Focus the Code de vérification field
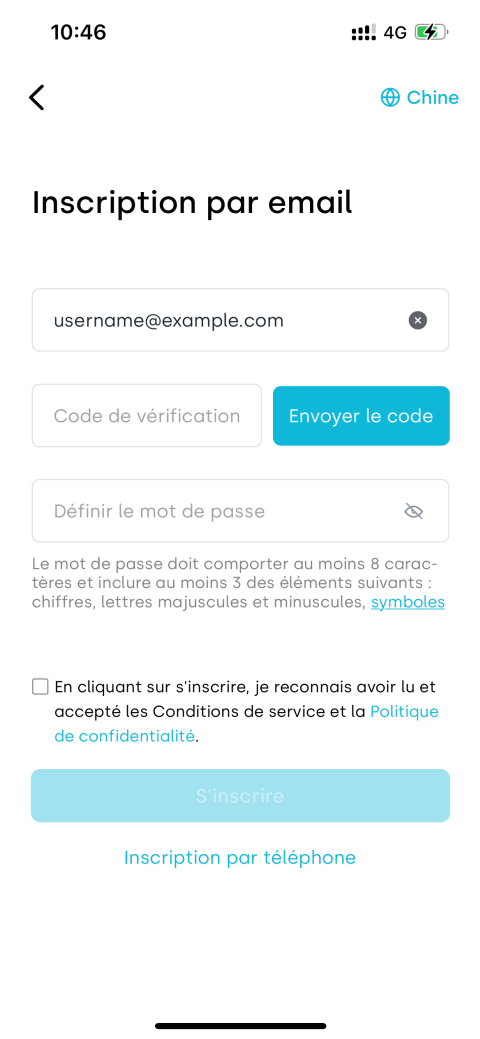The image size is (480, 1039). point(147,416)
